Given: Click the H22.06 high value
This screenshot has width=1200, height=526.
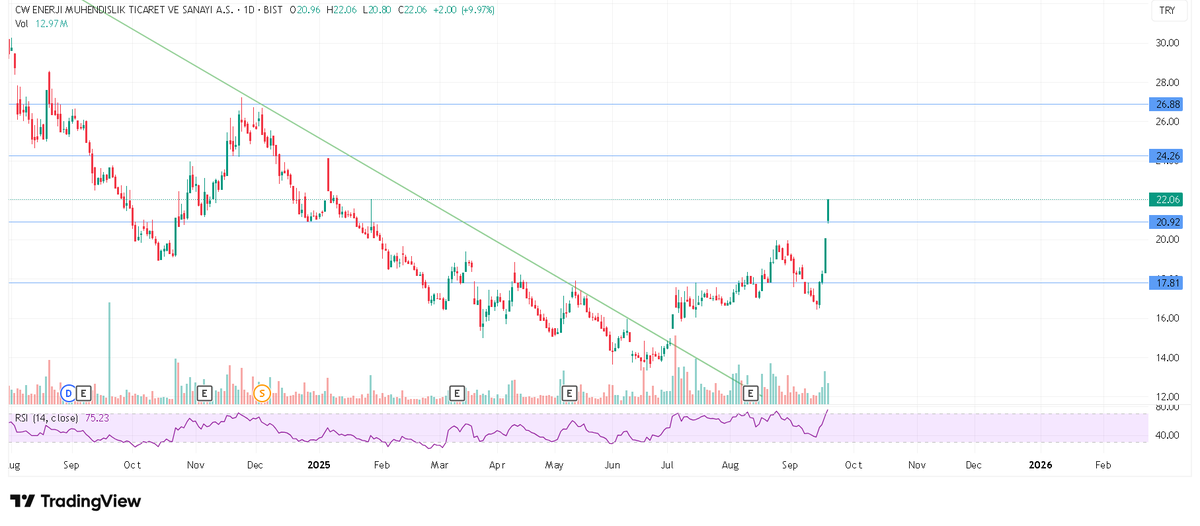Looking at the screenshot, I should 340,10.
